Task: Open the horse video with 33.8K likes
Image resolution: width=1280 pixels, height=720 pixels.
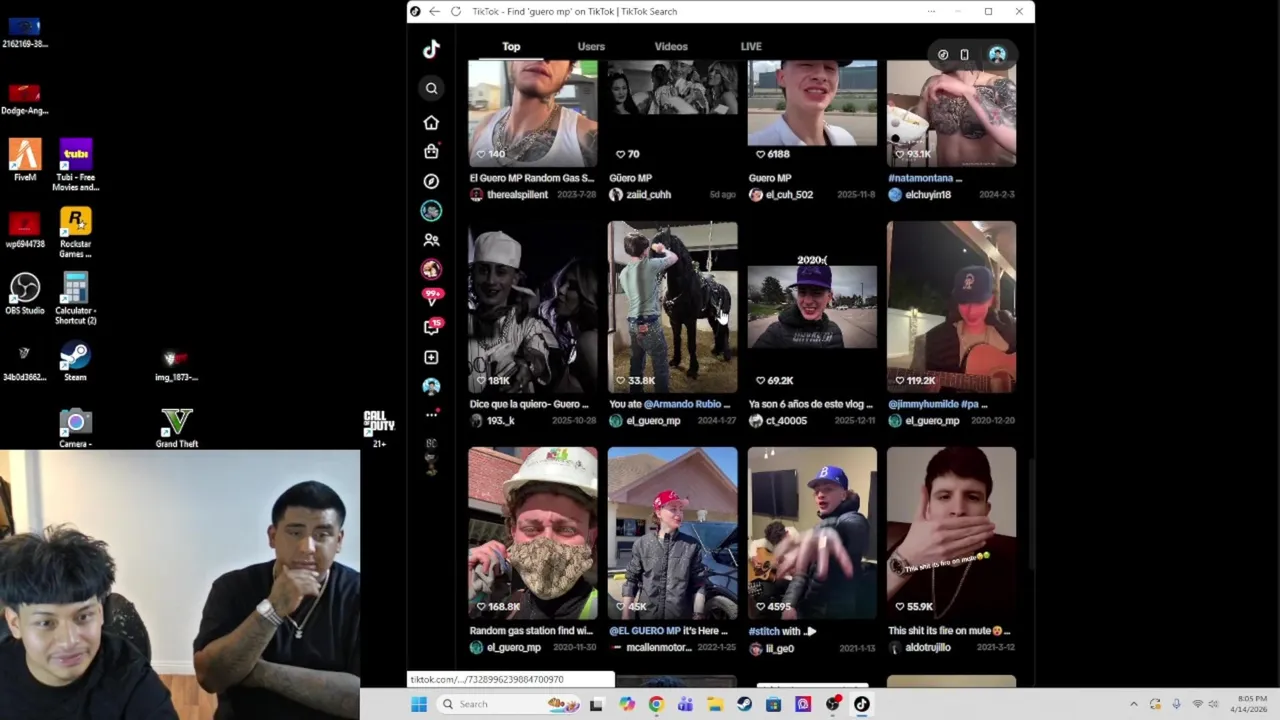Action: (x=673, y=307)
